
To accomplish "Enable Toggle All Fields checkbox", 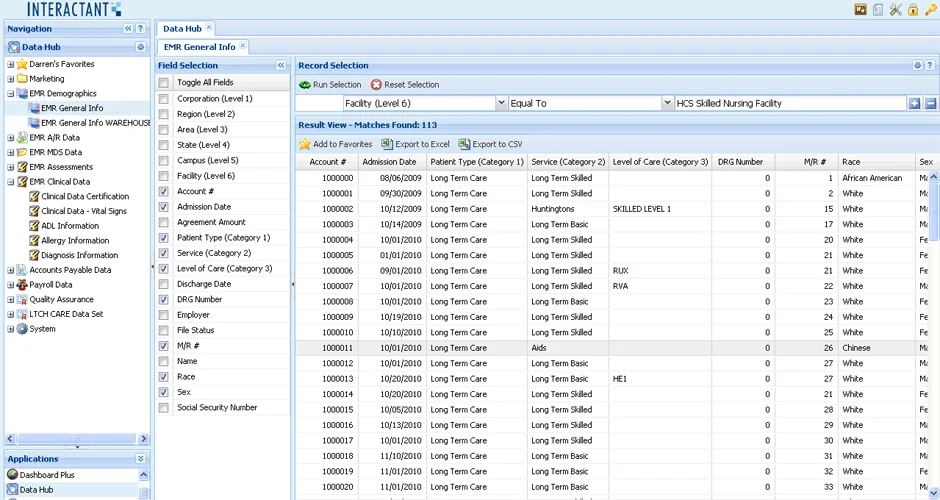I will pos(163,83).
